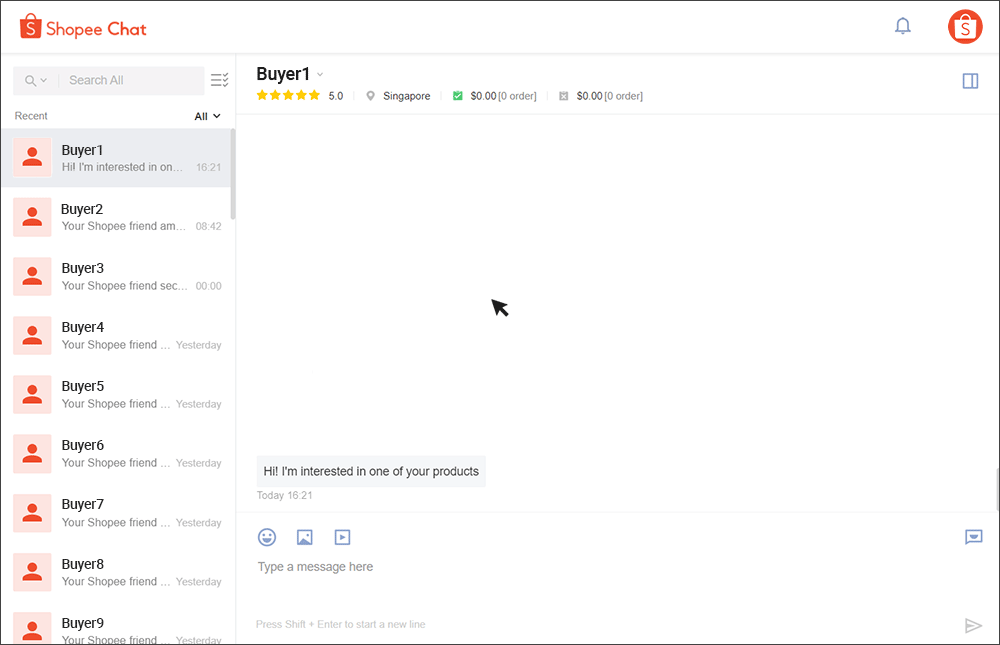Expand the search scope dropdown arrow
The image size is (1000, 645).
(x=45, y=80)
